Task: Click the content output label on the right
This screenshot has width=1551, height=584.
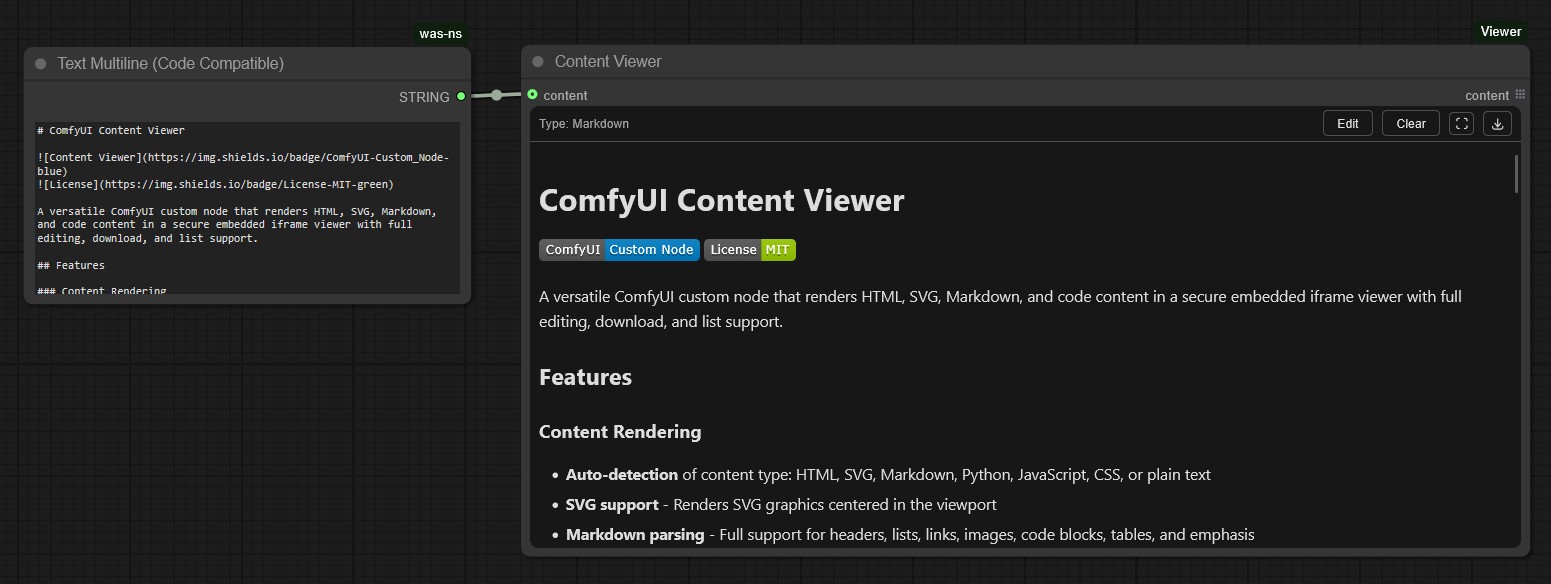Action: click(x=1487, y=96)
